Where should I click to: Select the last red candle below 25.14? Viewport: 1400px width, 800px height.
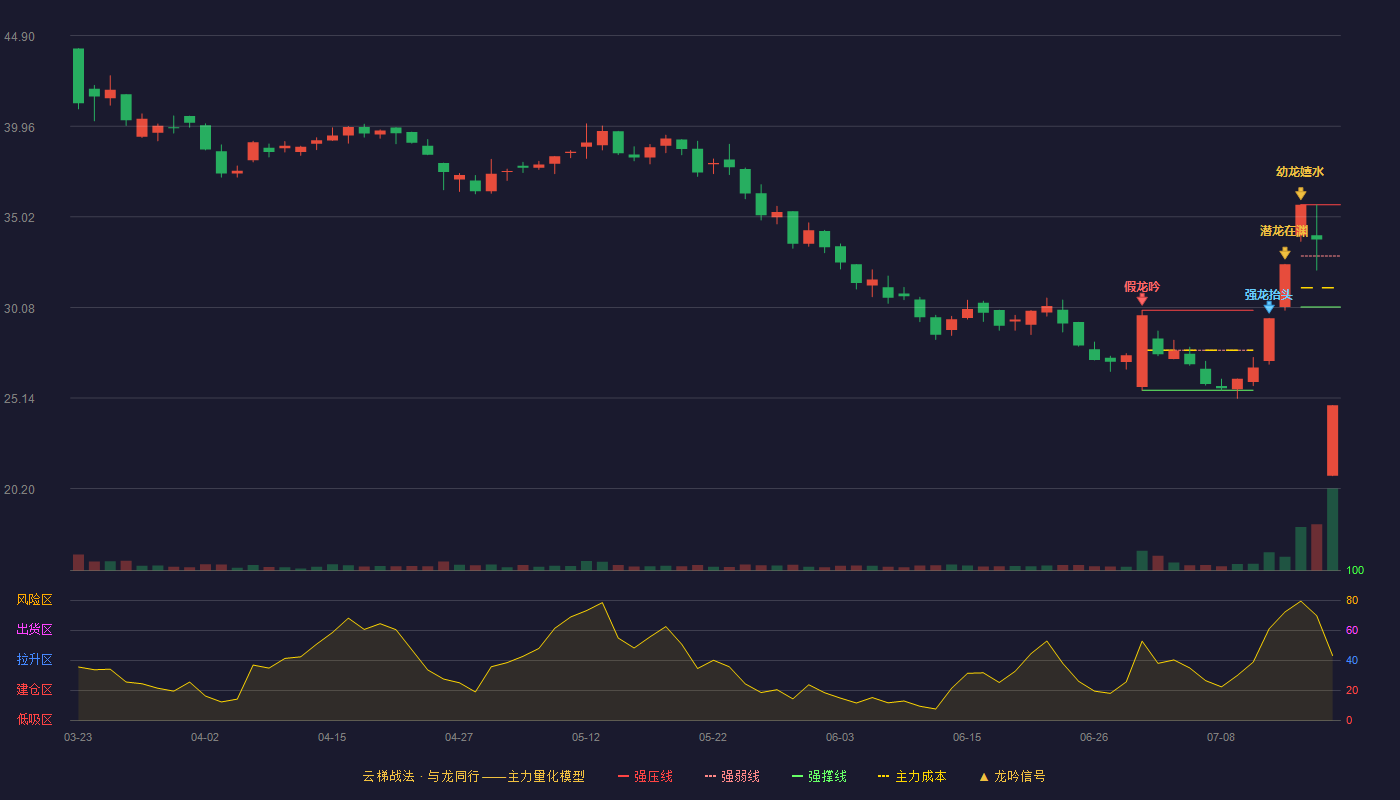tap(1332, 440)
